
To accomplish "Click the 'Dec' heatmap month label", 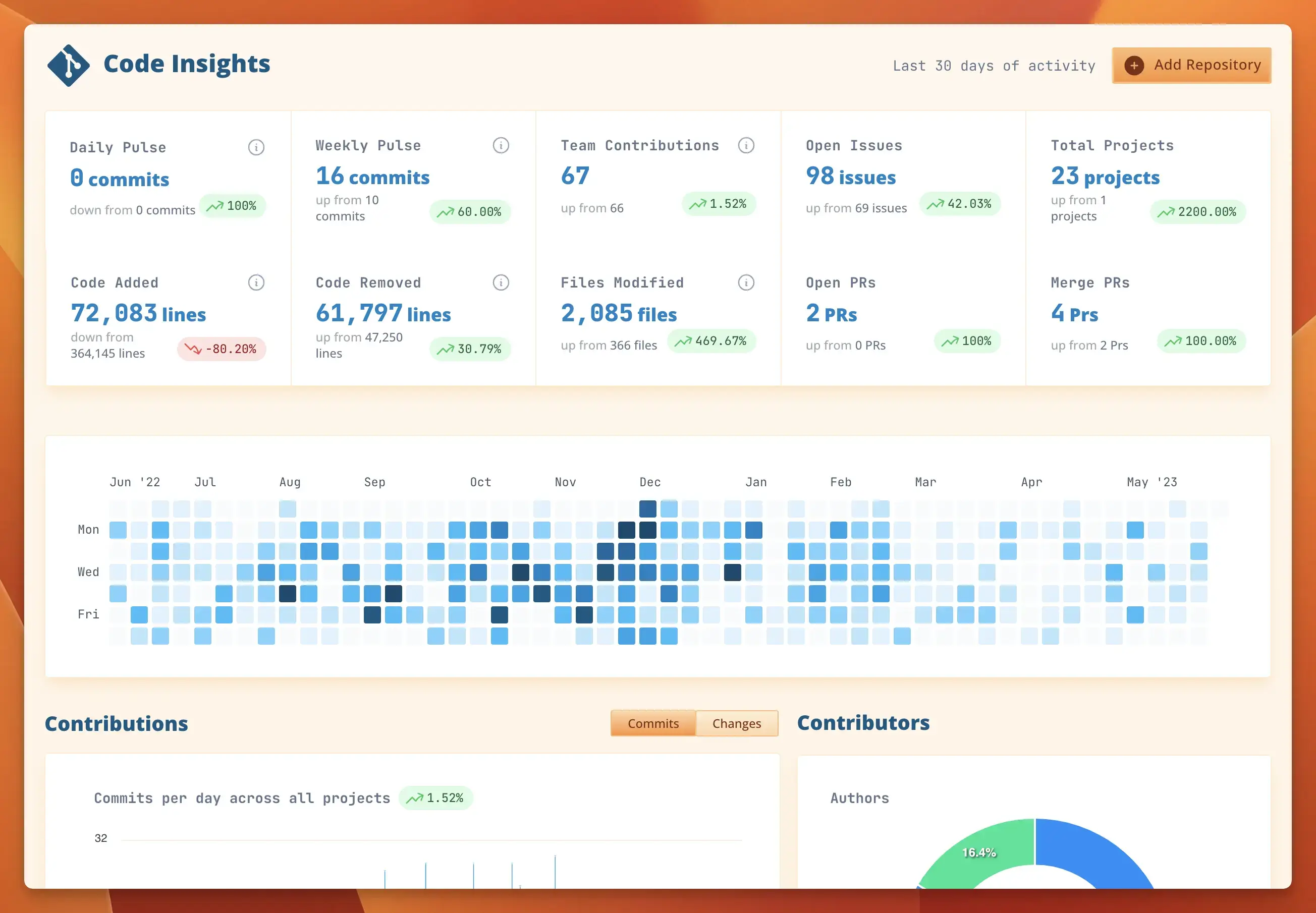I will 649,482.
